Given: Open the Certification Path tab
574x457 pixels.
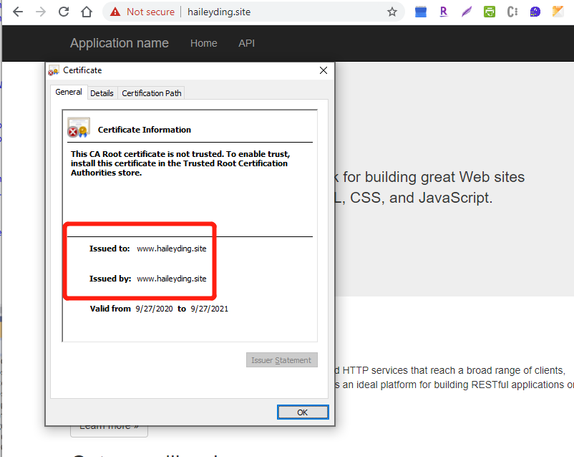Looking at the screenshot, I should tap(151, 93).
